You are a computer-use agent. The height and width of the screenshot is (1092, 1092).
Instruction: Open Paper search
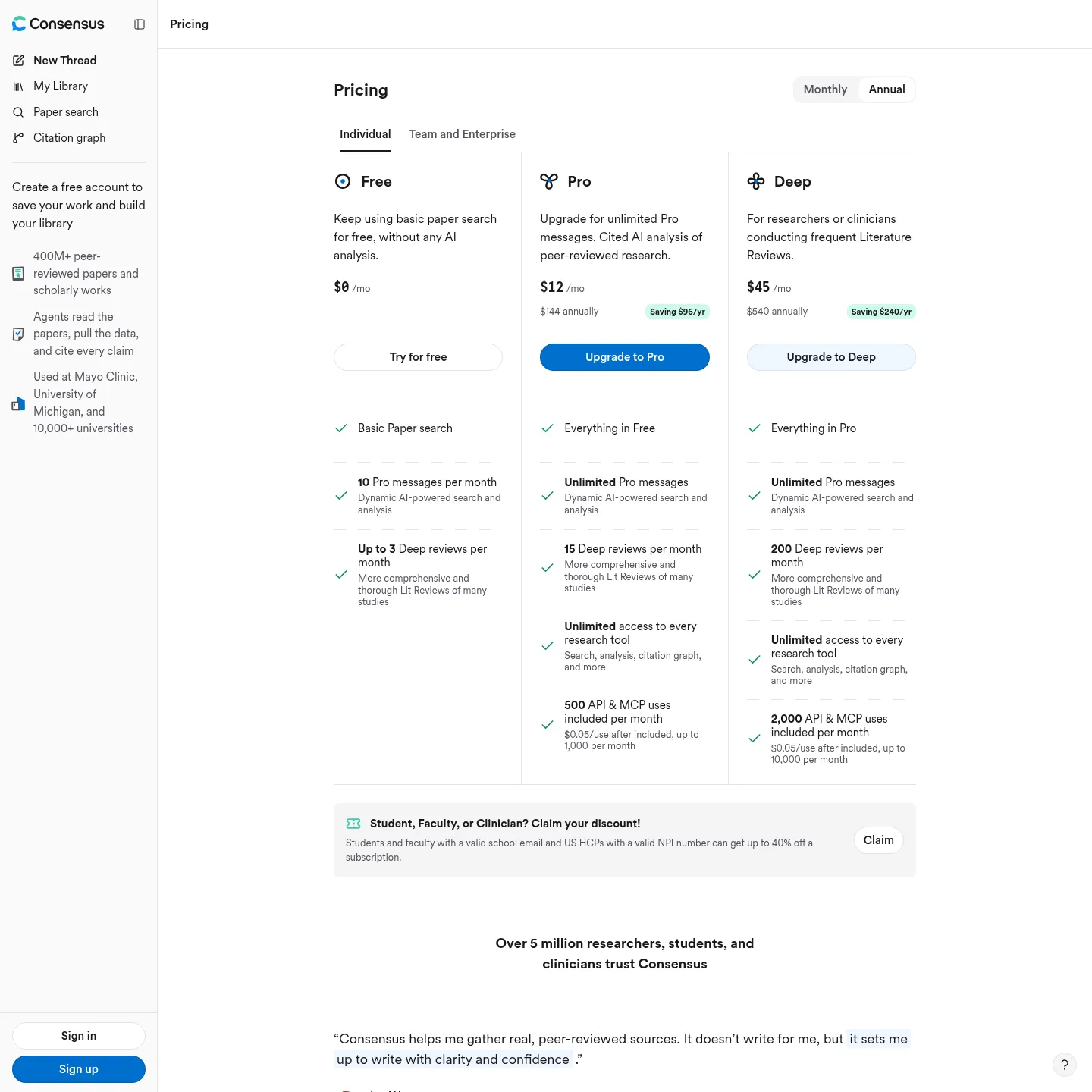[66, 112]
